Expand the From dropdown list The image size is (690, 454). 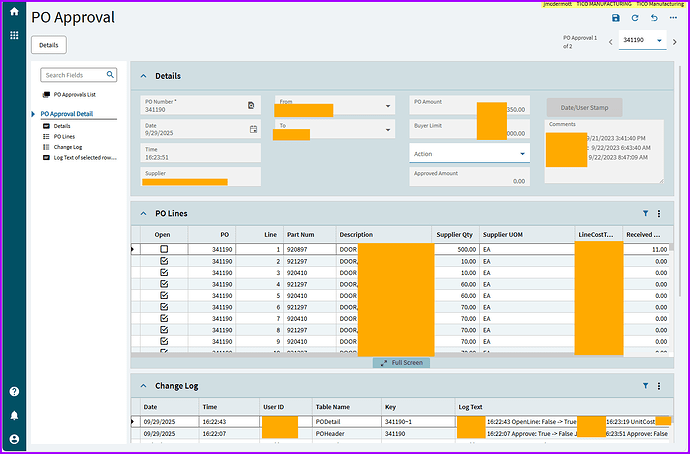[387, 105]
